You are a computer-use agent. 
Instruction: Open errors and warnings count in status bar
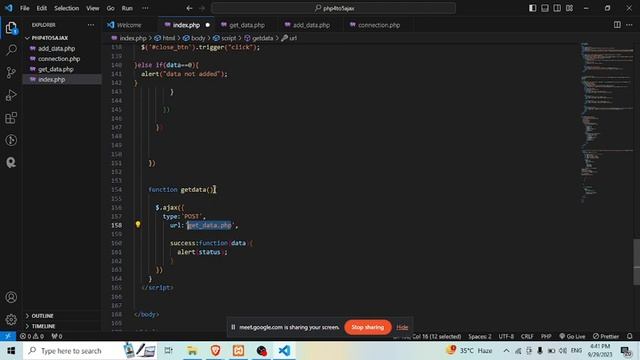click(32, 336)
